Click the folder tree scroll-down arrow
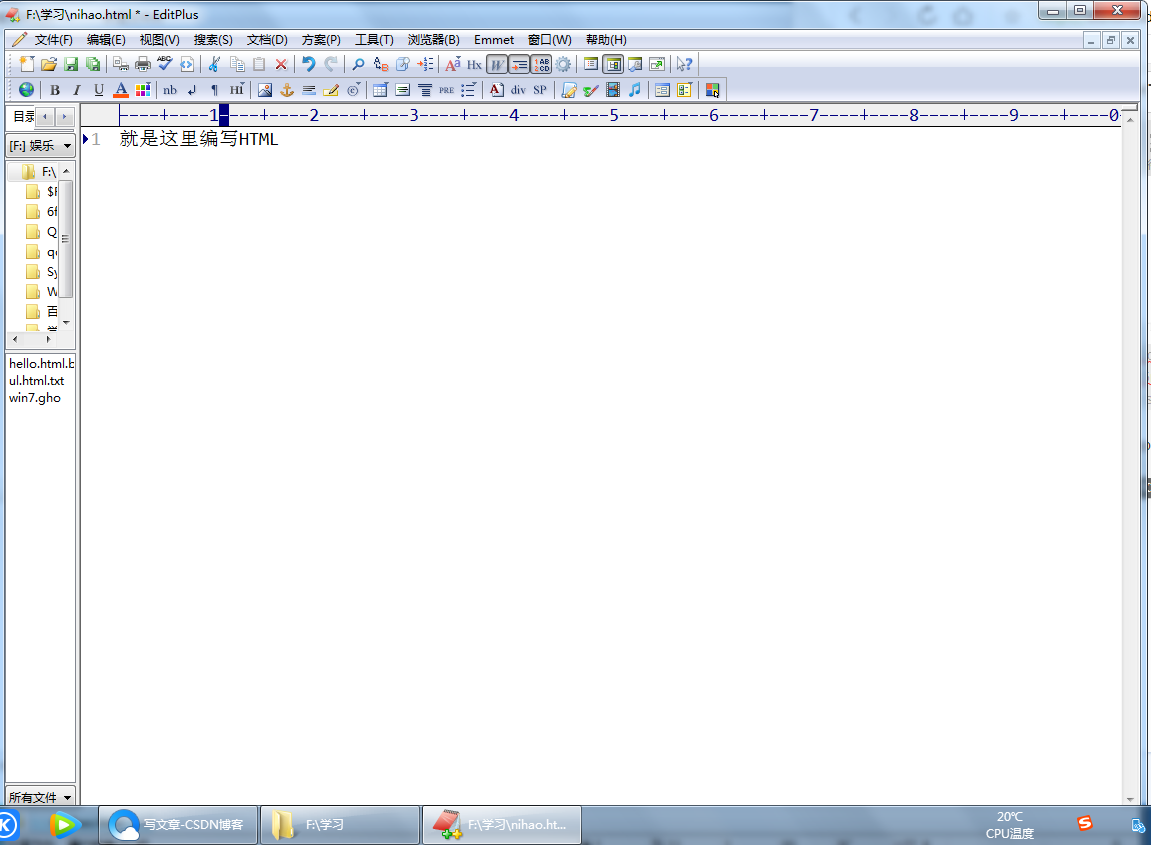This screenshot has width=1151, height=845. (66, 323)
